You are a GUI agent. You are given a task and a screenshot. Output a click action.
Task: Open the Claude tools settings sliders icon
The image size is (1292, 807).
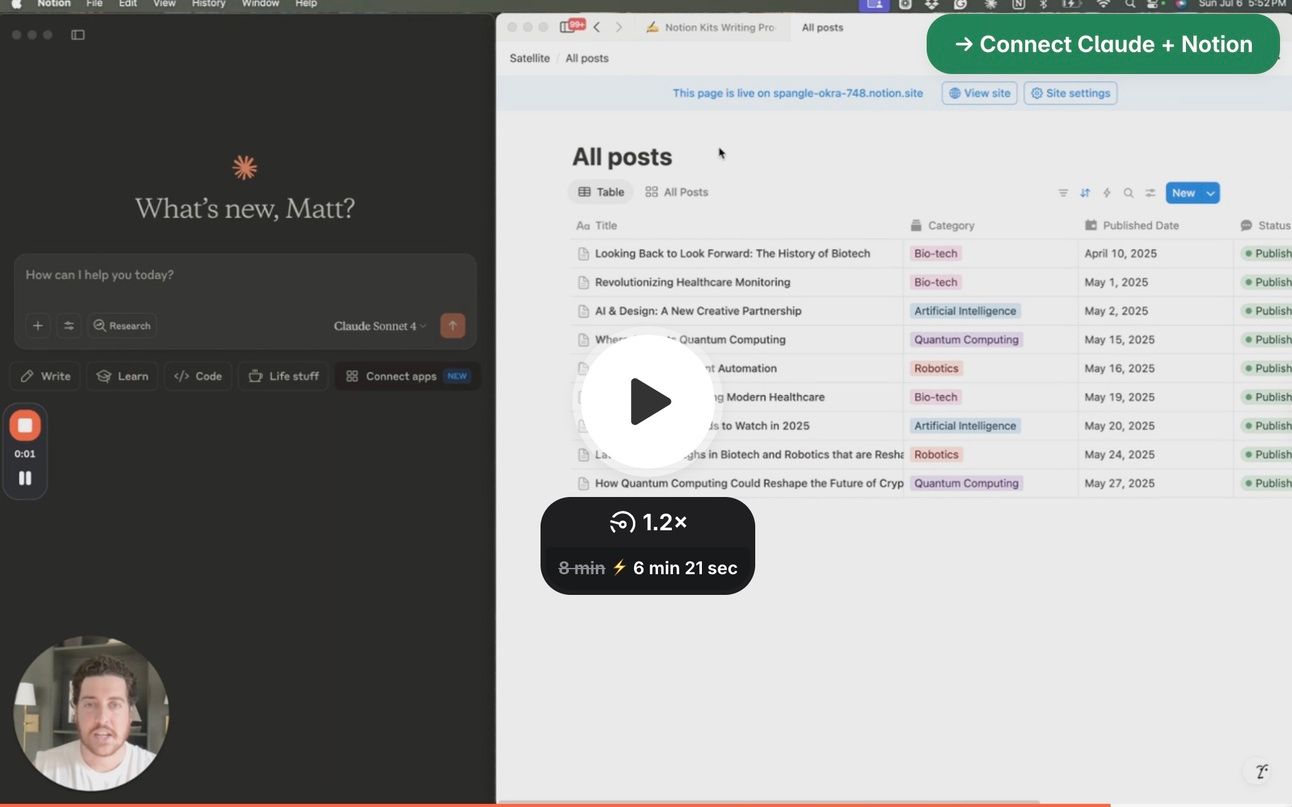coord(69,325)
